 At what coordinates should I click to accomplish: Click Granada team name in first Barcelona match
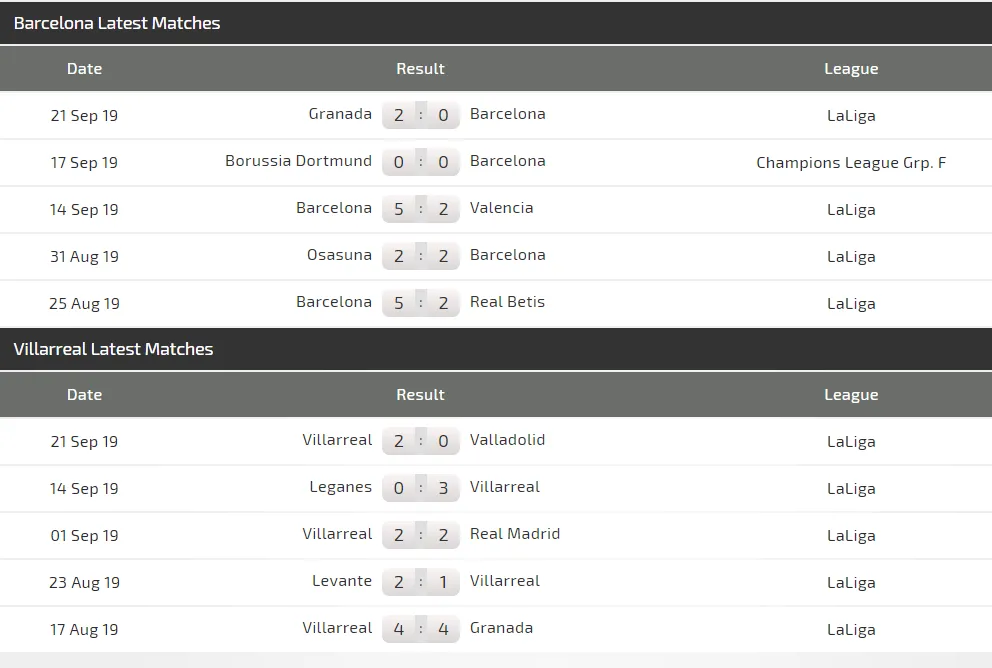(340, 114)
